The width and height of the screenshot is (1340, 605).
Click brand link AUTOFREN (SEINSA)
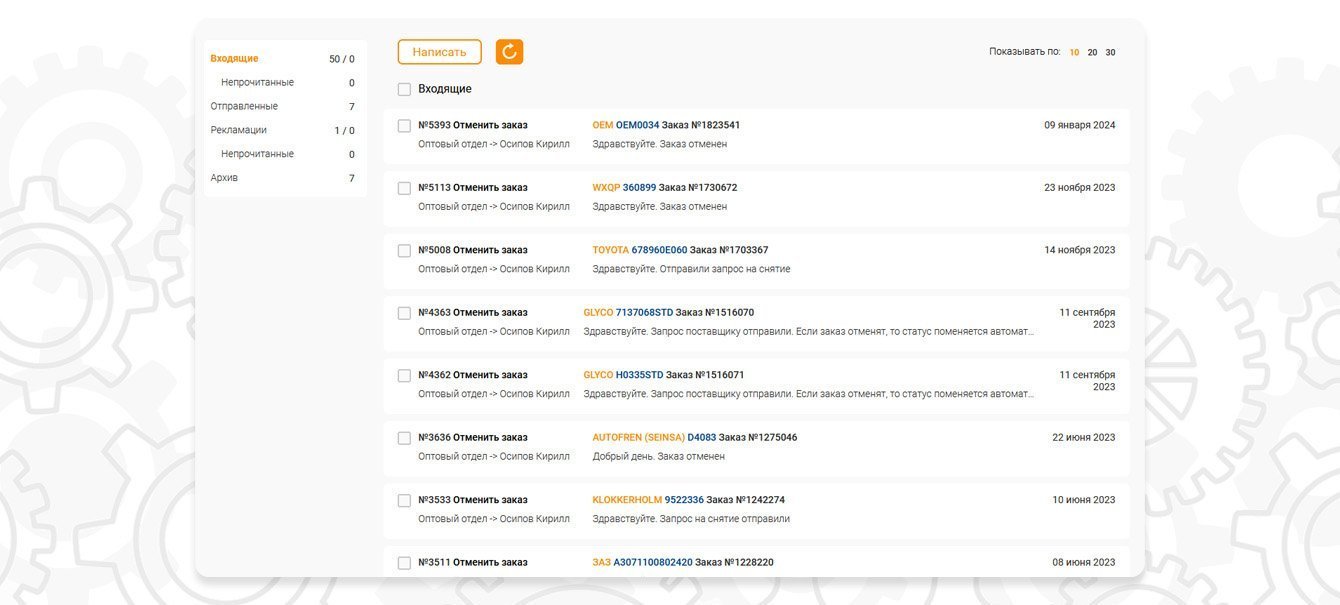[639, 438]
